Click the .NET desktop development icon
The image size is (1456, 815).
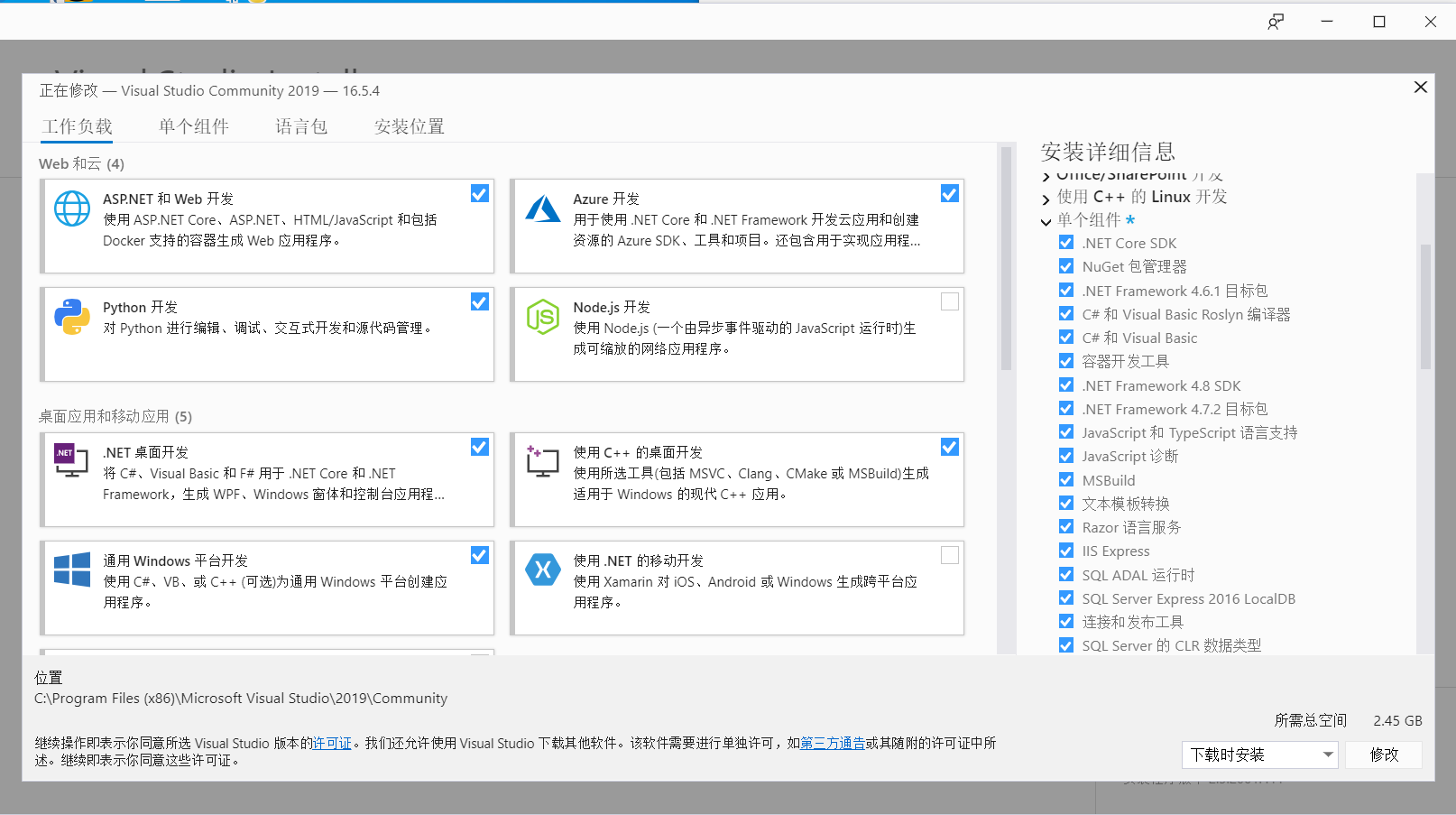(x=71, y=460)
